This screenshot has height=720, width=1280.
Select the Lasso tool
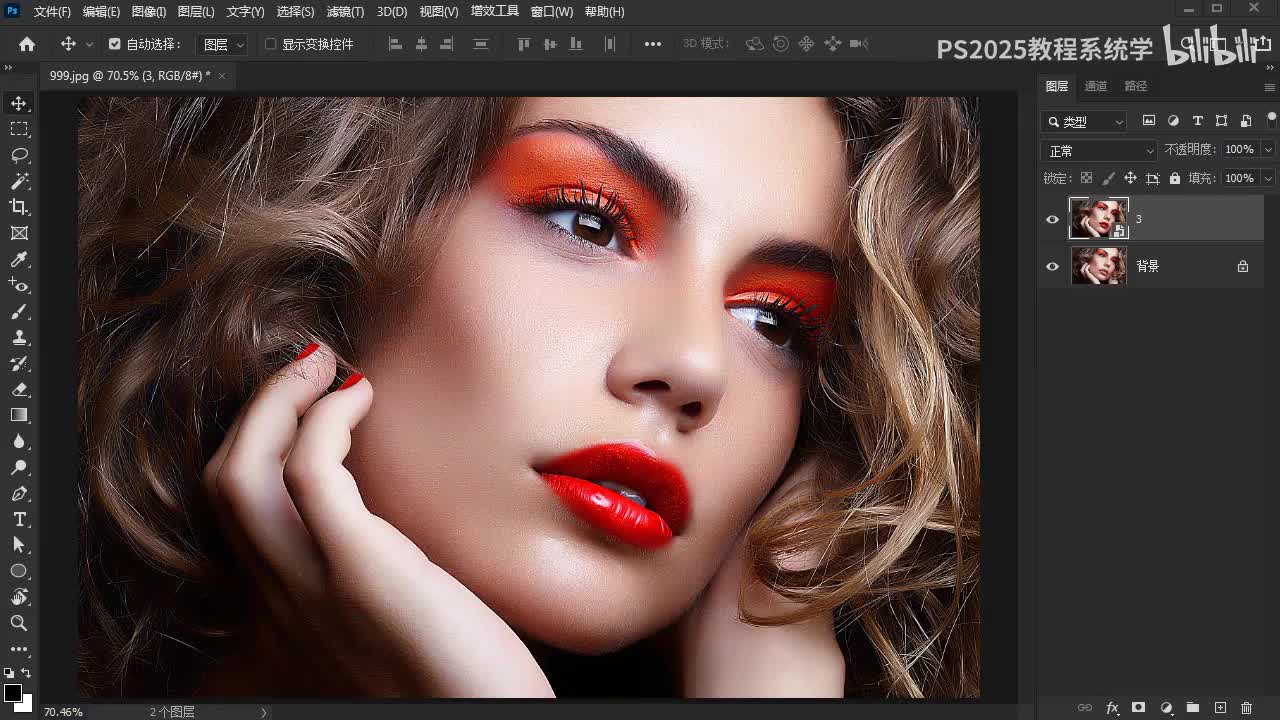19,156
